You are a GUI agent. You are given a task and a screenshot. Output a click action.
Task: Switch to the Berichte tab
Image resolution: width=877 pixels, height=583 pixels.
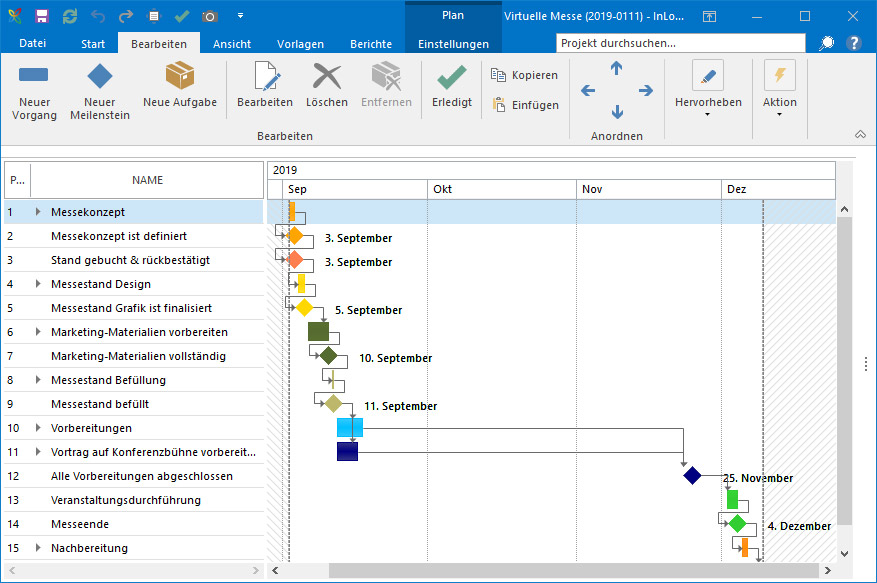click(371, 44)
